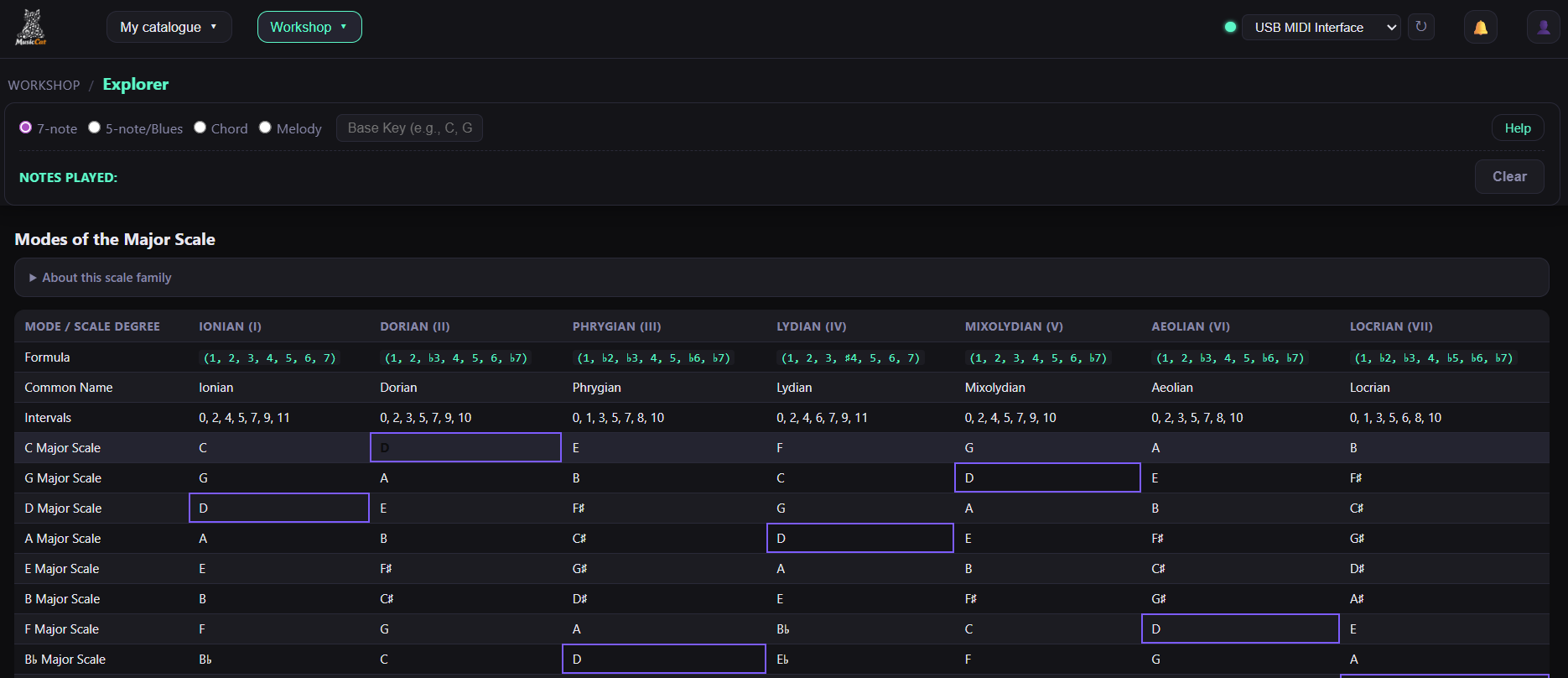The image size is (1568, 678).
Task: Select highlighted D in A Major Lydian cell
Action: (860, 538)
